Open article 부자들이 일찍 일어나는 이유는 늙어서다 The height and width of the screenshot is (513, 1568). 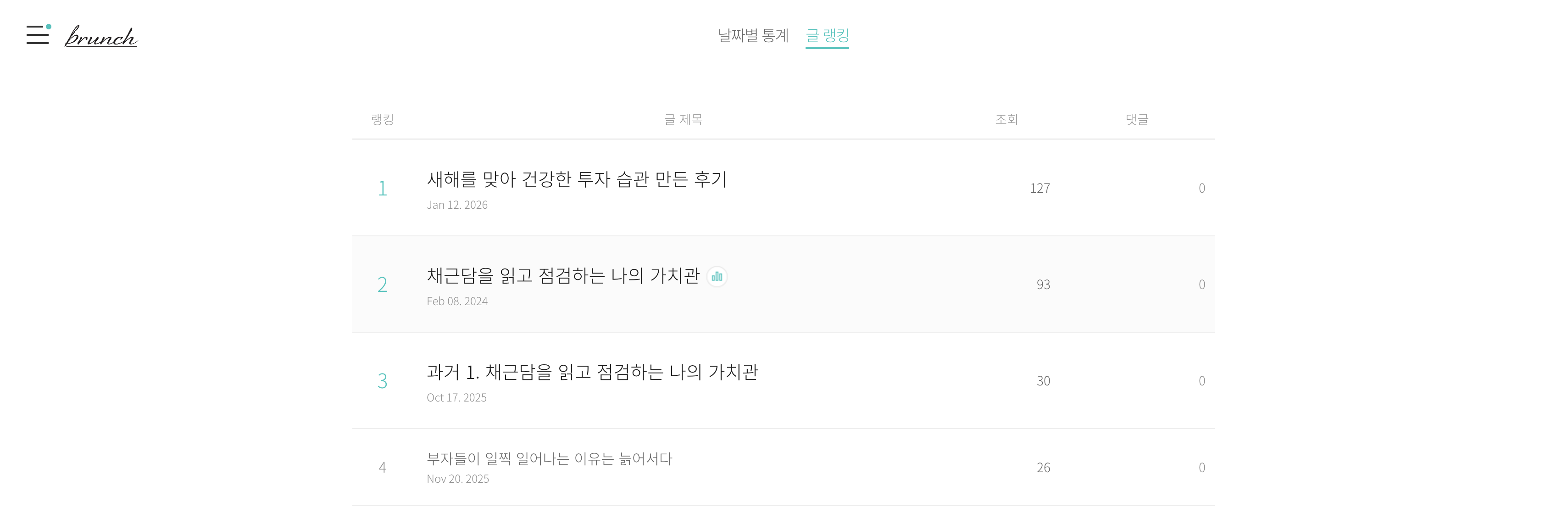549,458
